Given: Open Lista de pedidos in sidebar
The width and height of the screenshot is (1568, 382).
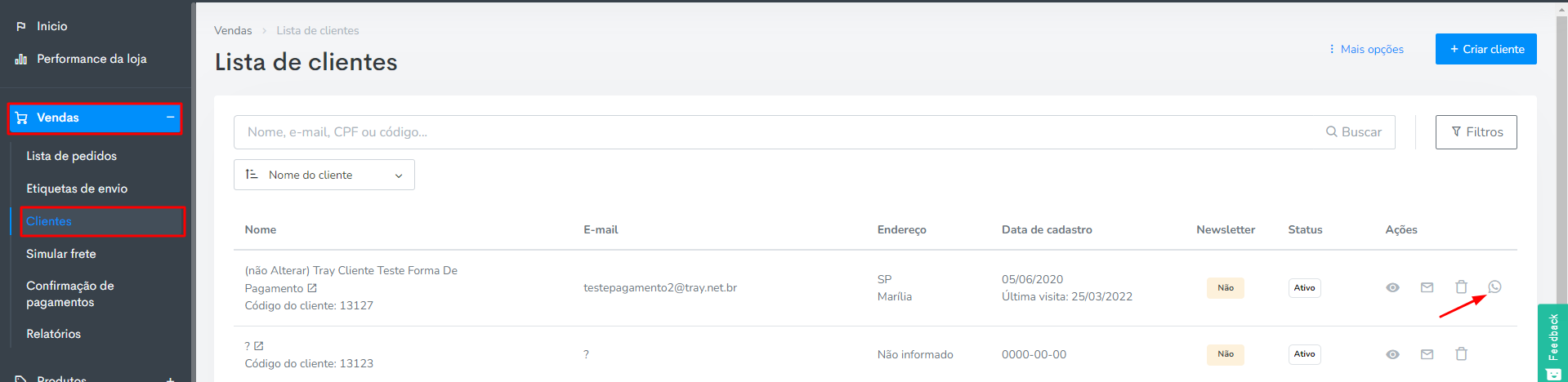Looking at the screenshot, I should [71, 156].
